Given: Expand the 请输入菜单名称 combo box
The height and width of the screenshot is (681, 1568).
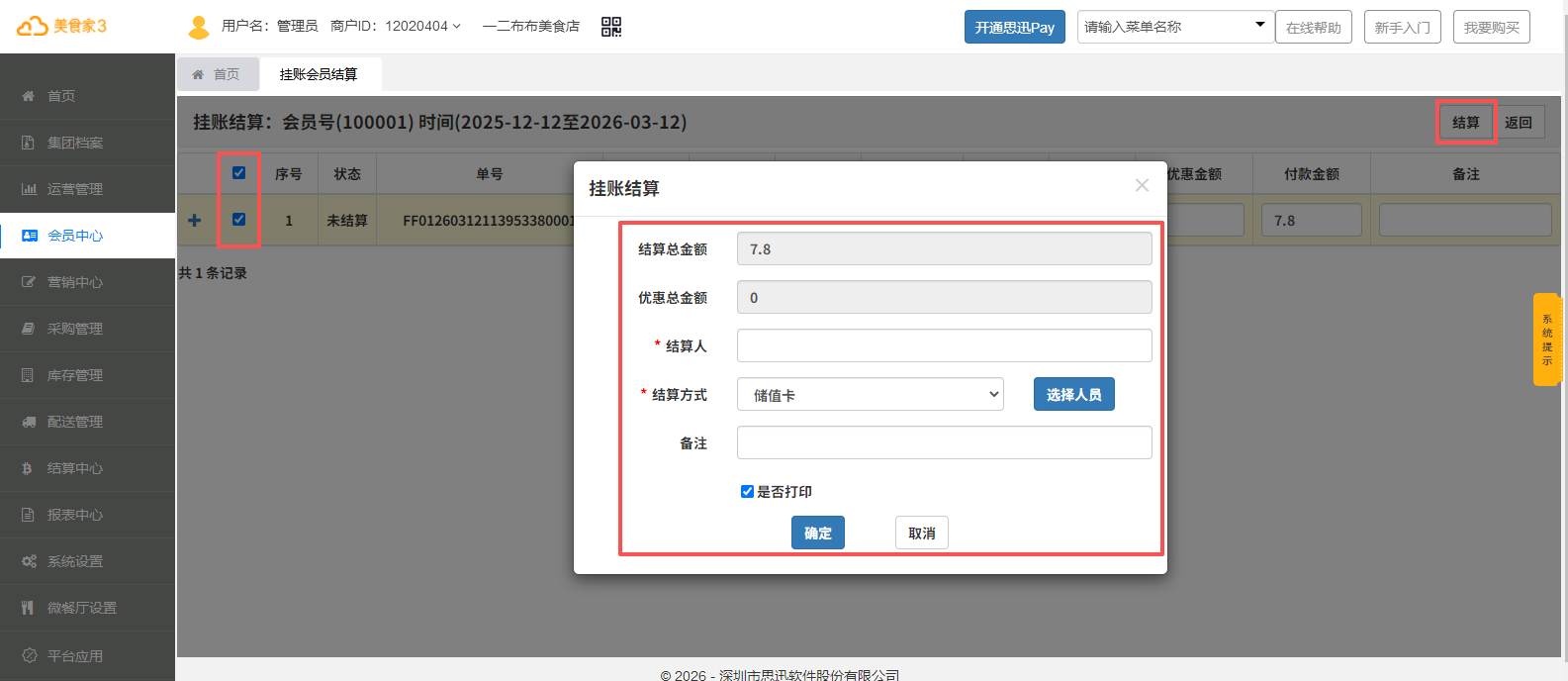Looking at the screenshot, I should pos(1259,26).
